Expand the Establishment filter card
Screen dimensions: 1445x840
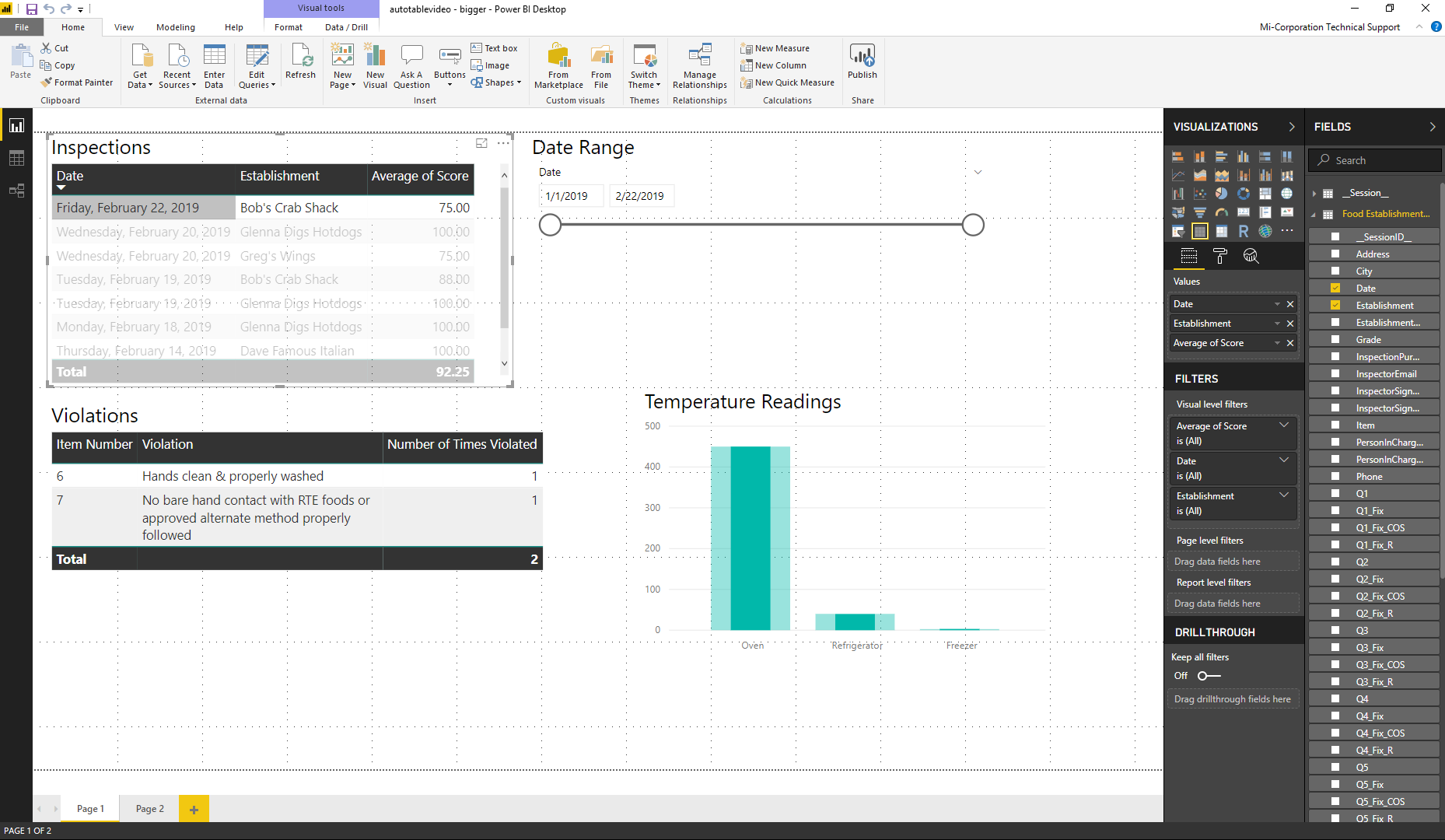tap(1284, 495)
